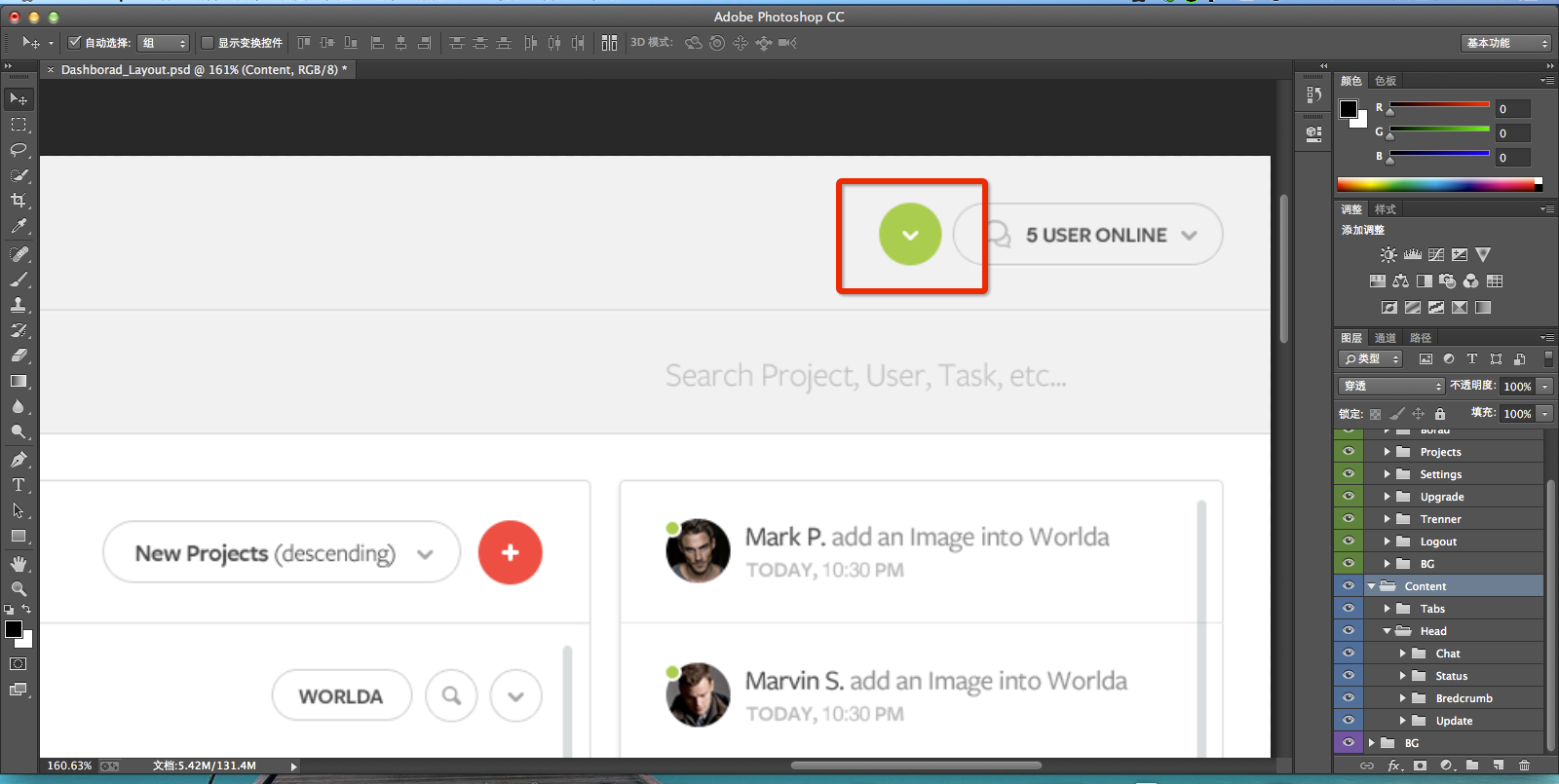Enable the 显示变换控件 checkbox
Screen dimensions: 1559x784
coord(207,42)
